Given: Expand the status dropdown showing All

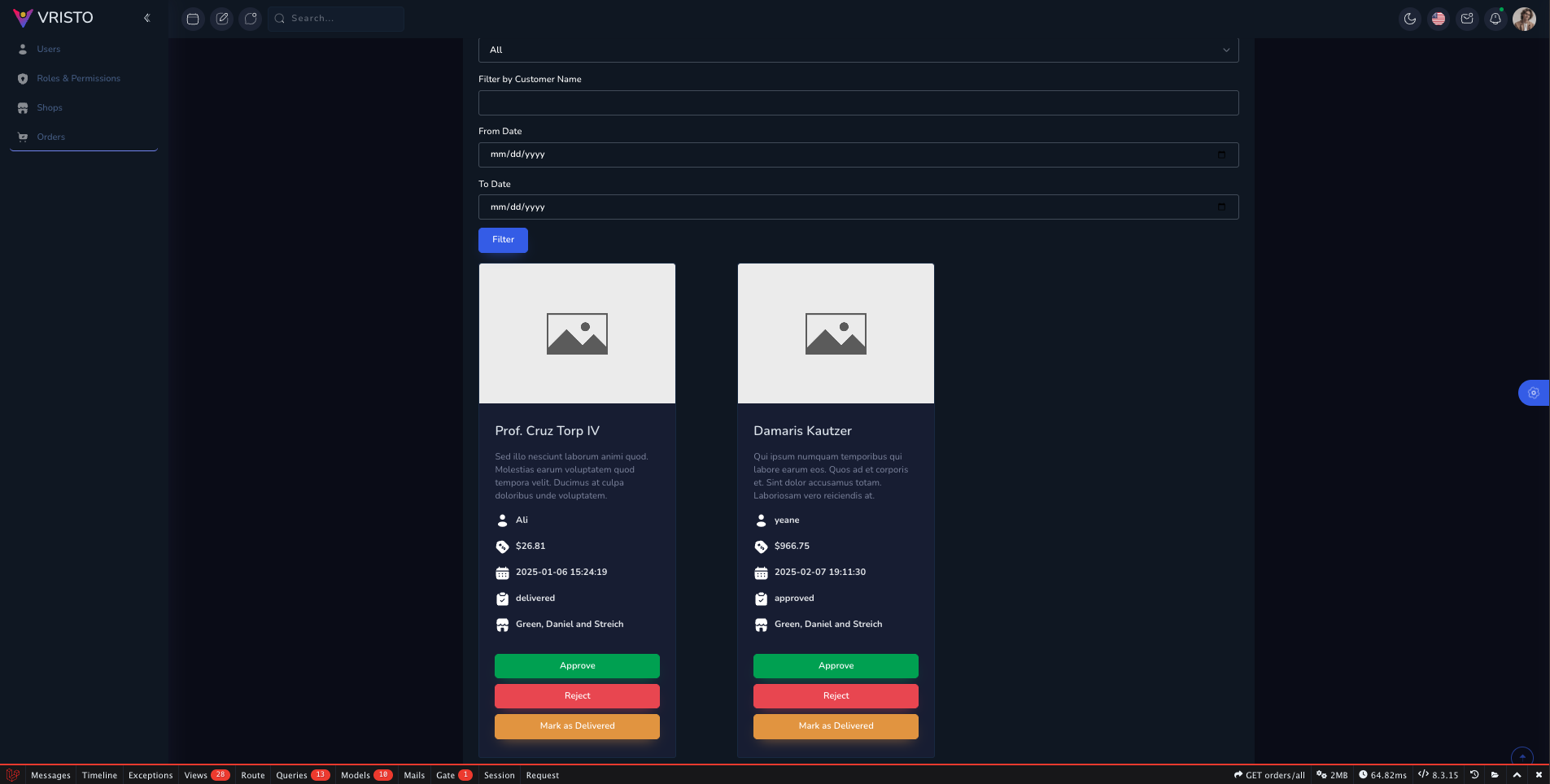Looking at the screenshot, I should click(x=858, y=50).
